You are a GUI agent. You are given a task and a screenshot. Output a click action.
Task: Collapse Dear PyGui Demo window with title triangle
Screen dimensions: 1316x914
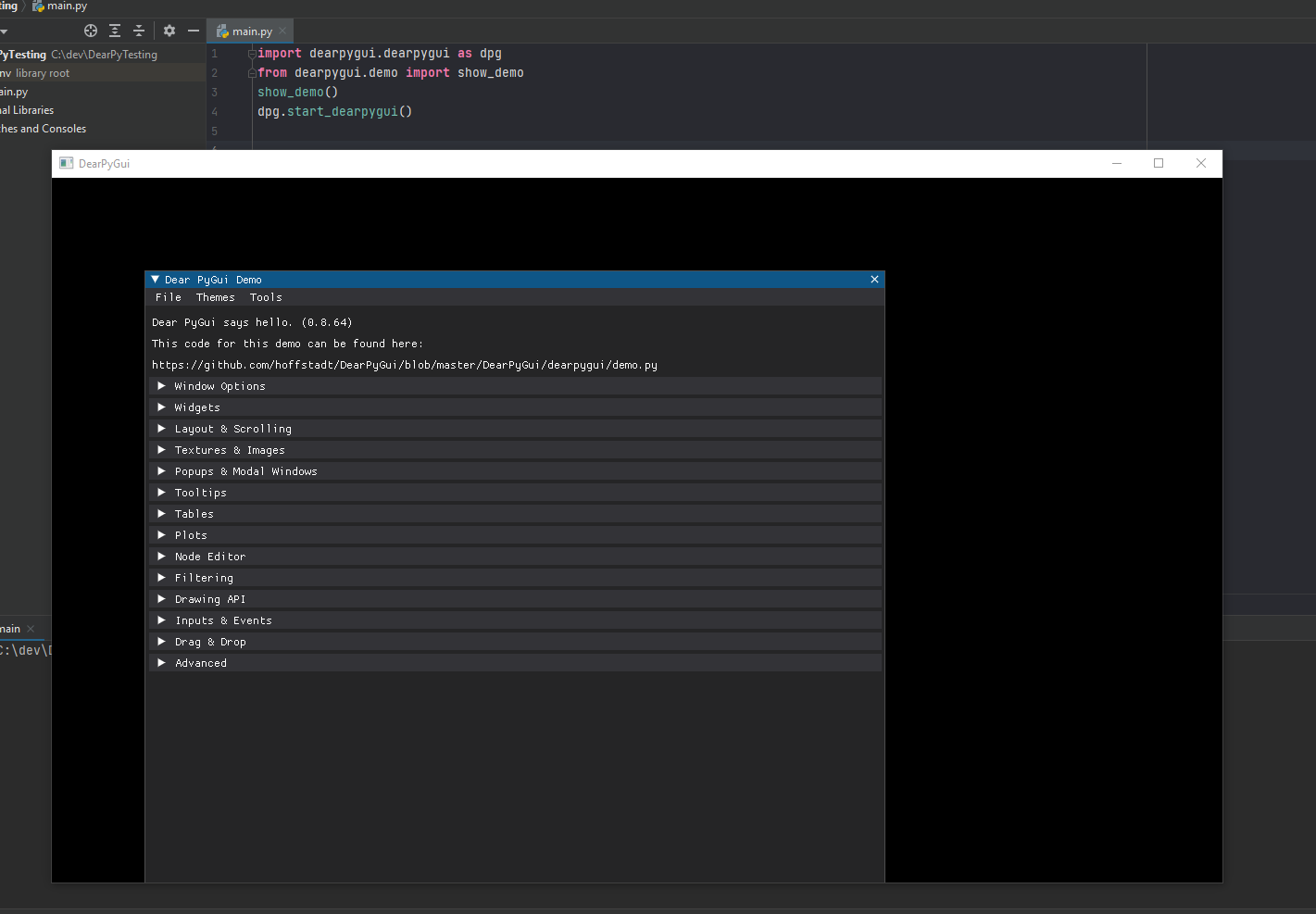coord(156,280)
